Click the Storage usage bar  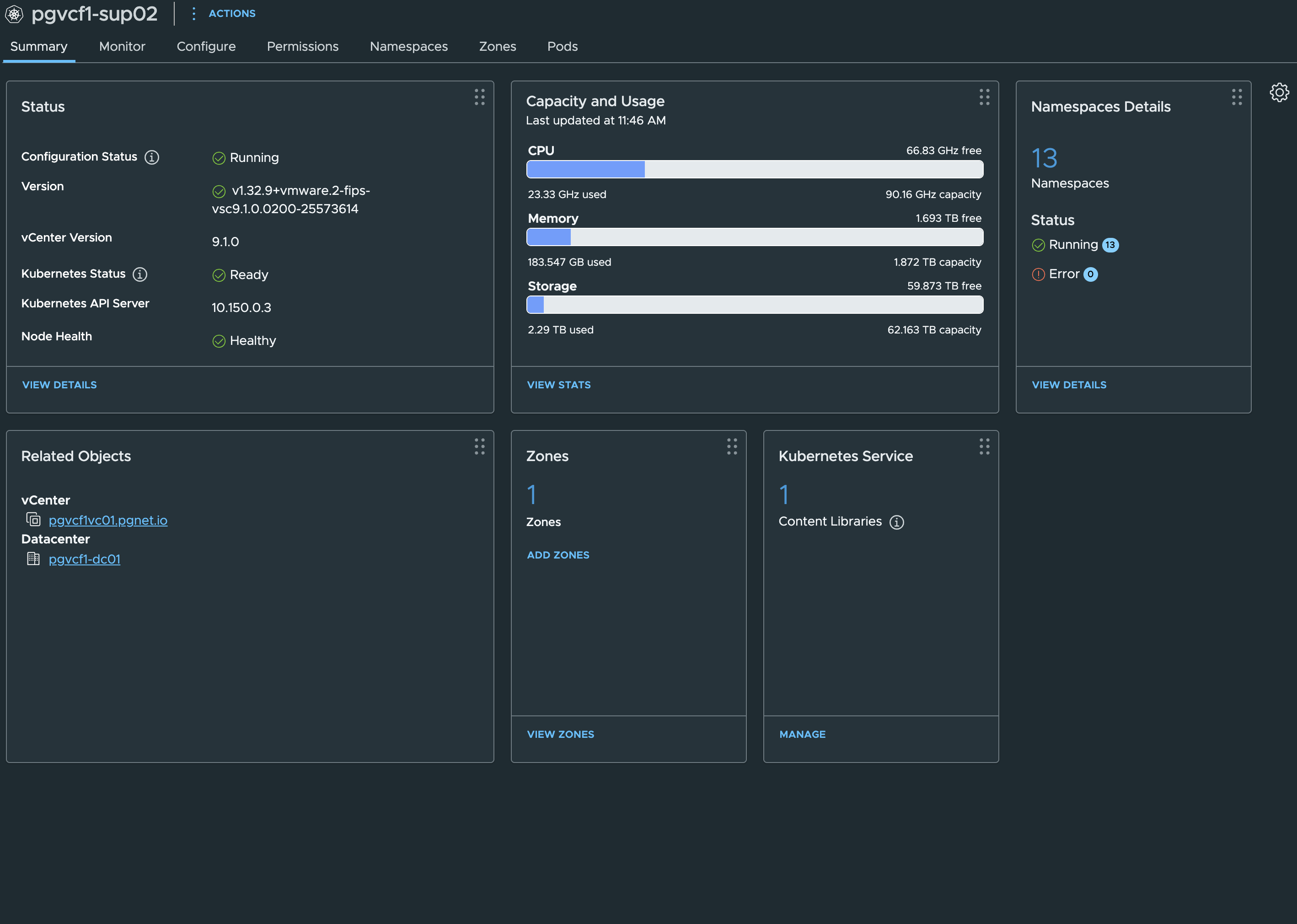coord(755,304)
